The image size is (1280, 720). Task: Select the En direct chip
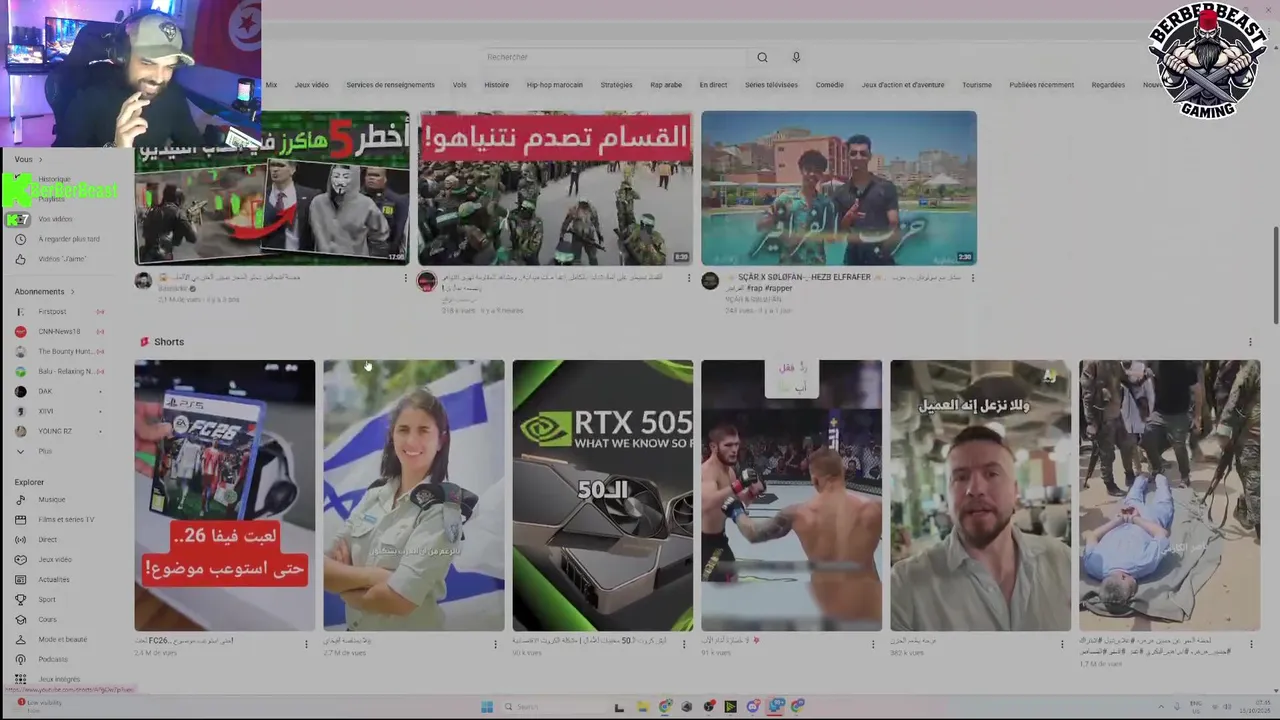[713, 85]
